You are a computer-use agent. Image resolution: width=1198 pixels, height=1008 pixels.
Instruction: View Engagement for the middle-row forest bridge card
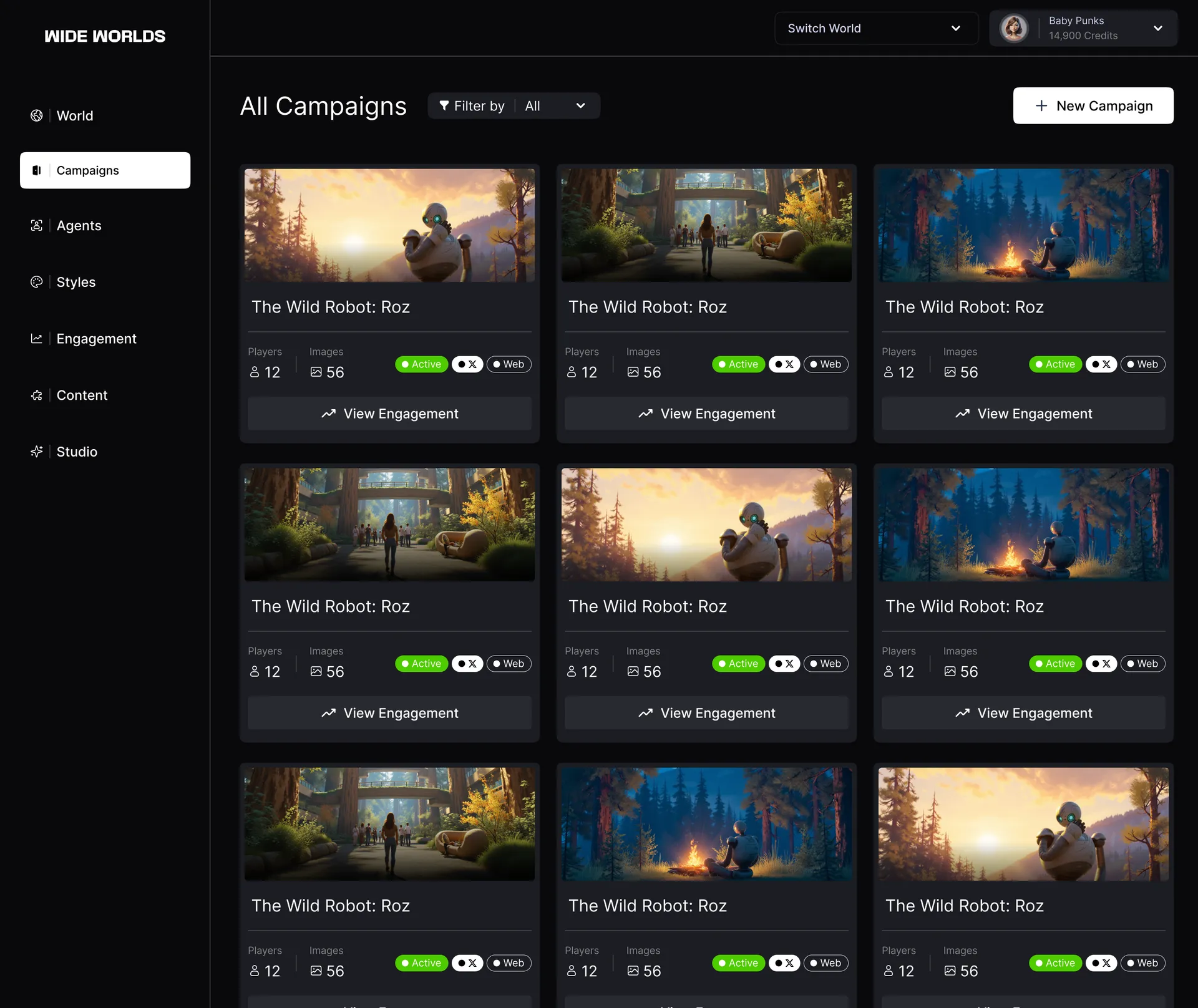[x=389, y=713]
